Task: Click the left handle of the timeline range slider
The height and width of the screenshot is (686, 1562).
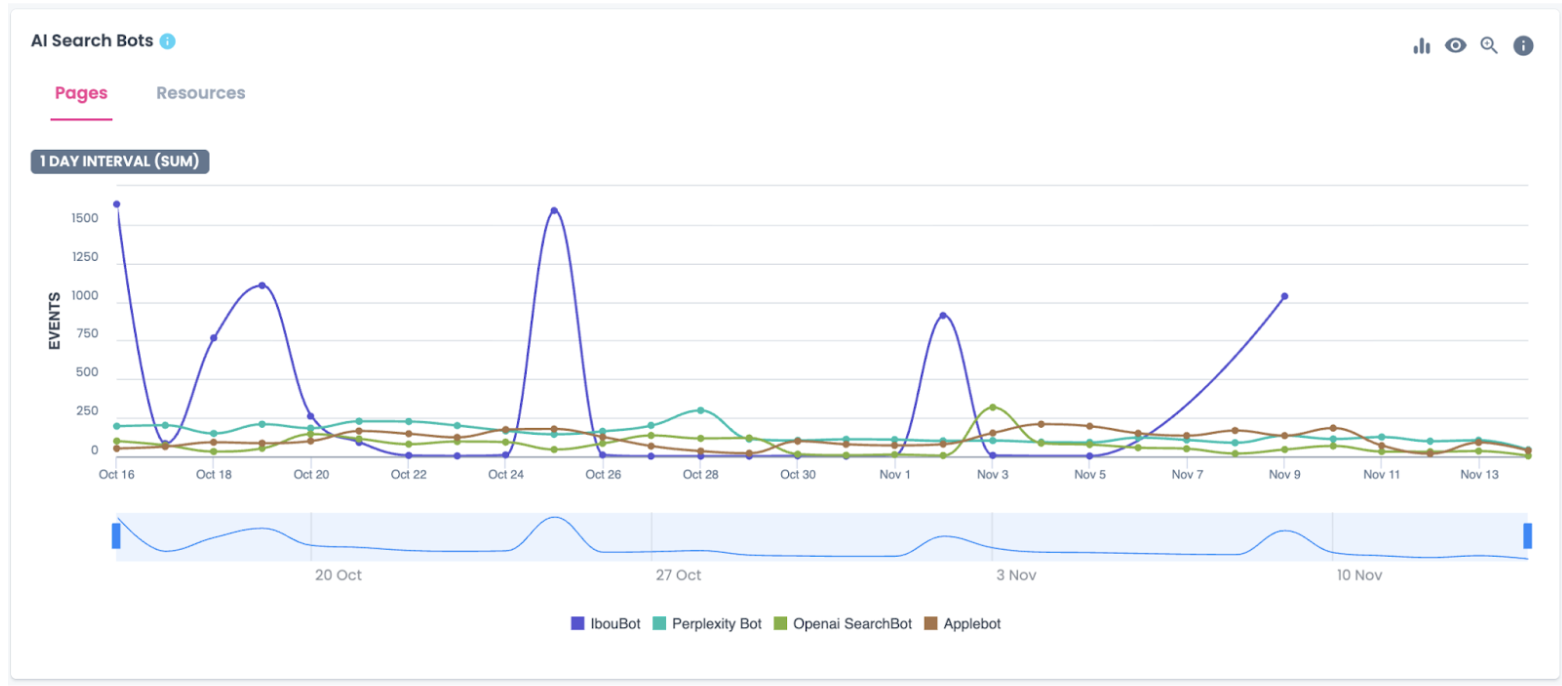Action: (116, 537)
